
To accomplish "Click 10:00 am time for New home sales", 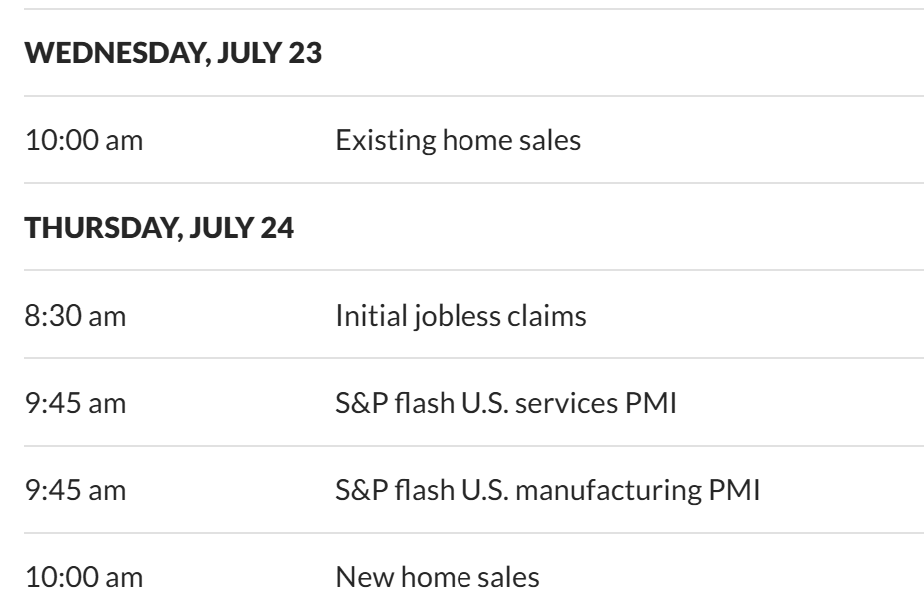I will coord(83,577).
